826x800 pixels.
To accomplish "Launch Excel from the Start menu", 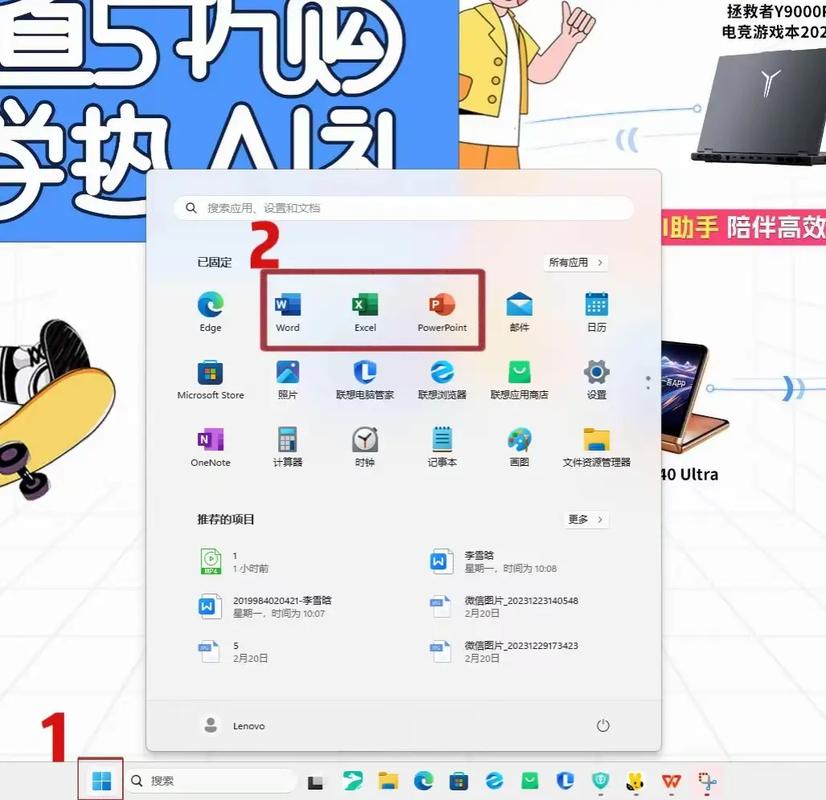I will coord(365,305).
